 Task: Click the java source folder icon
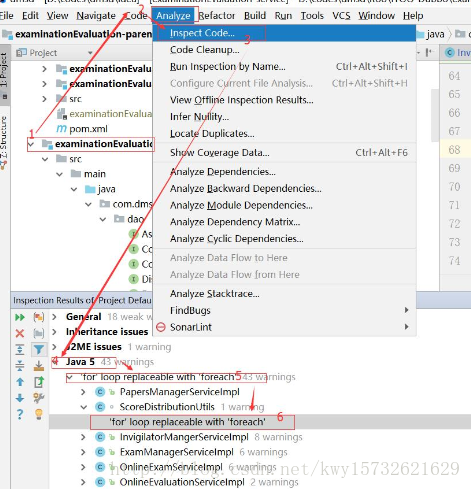pyautogui.click(x=90, y=189)
